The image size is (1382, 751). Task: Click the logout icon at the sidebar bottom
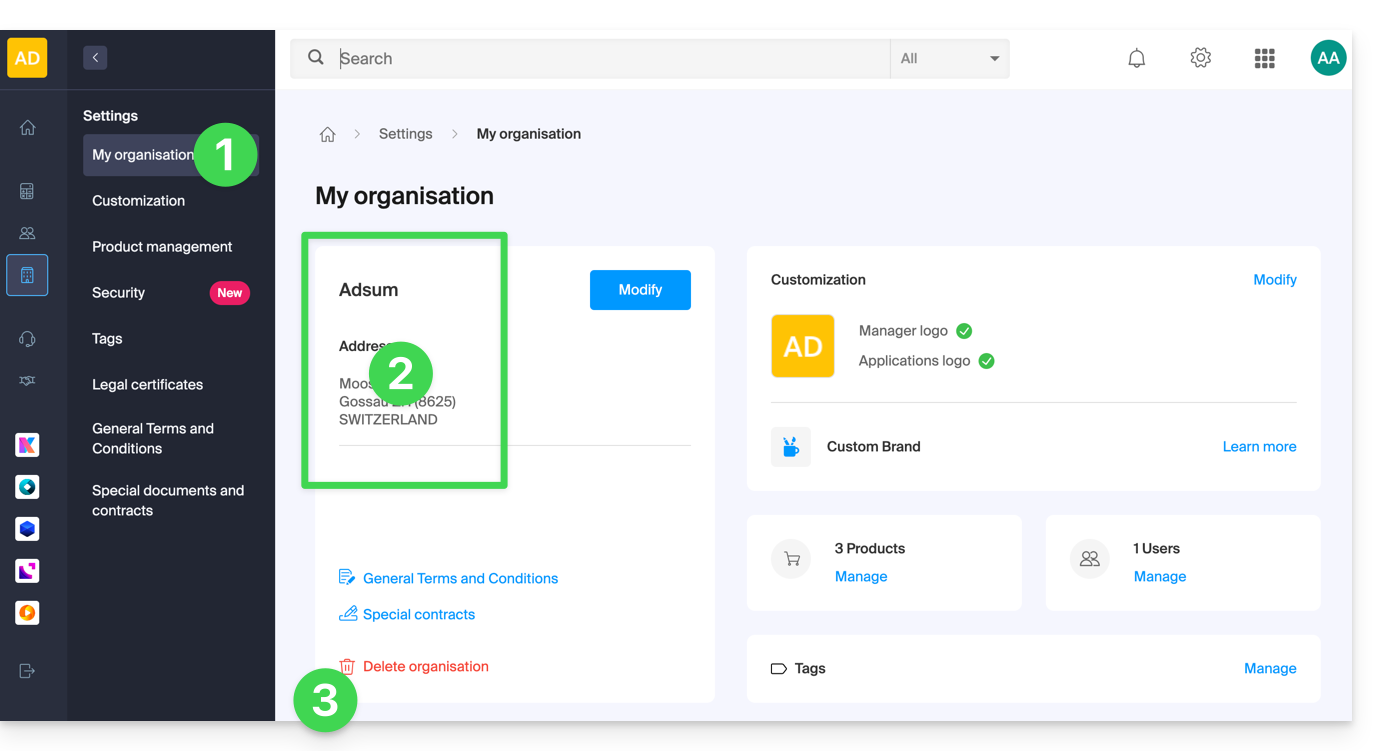coord(28,671)
